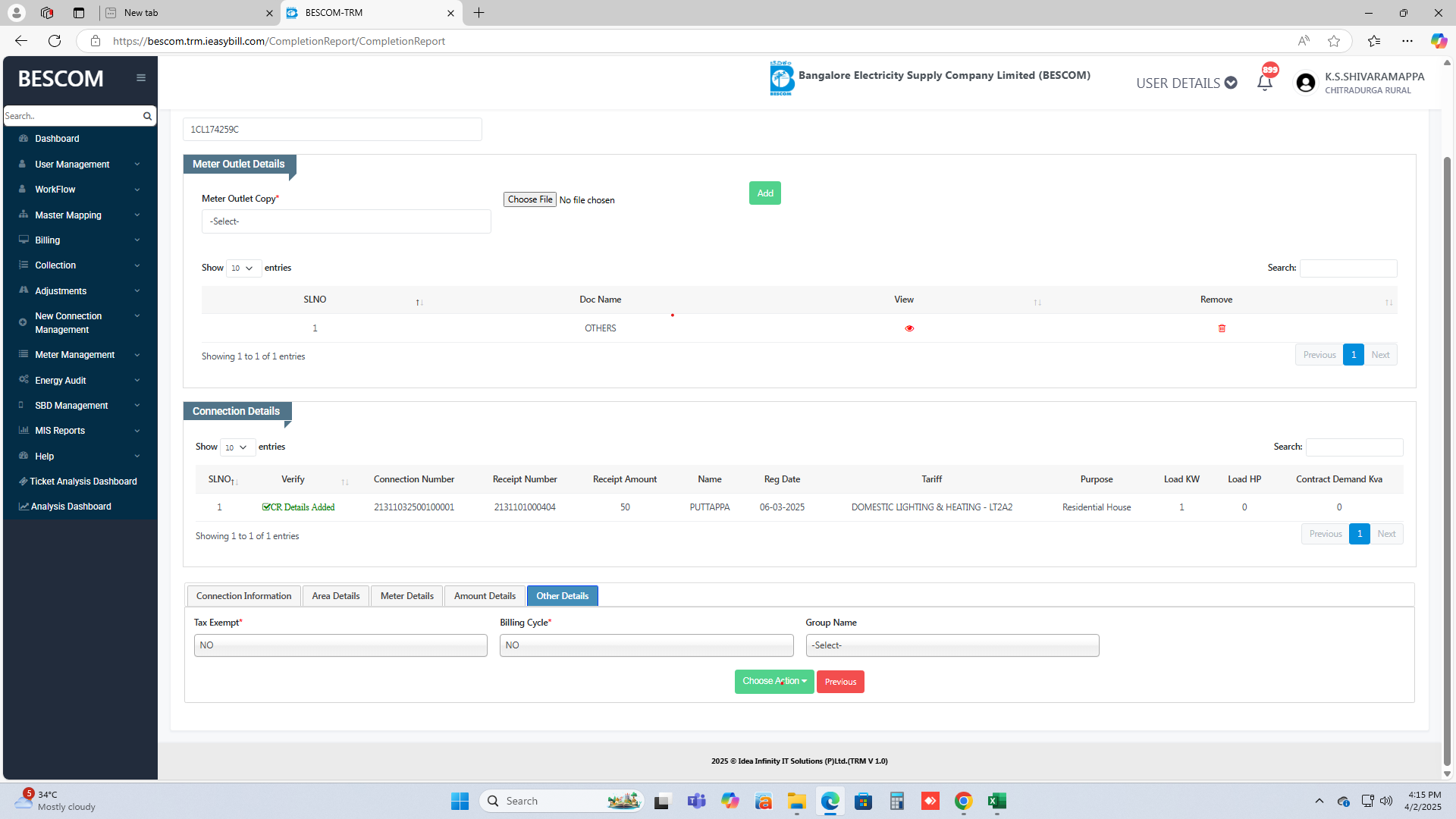Image resolution: width=1456 pixels, height=819 pixels.
Task: Open the USER DETAILS dropdown
Action: pyautogui.click(x=1186, y=83)
